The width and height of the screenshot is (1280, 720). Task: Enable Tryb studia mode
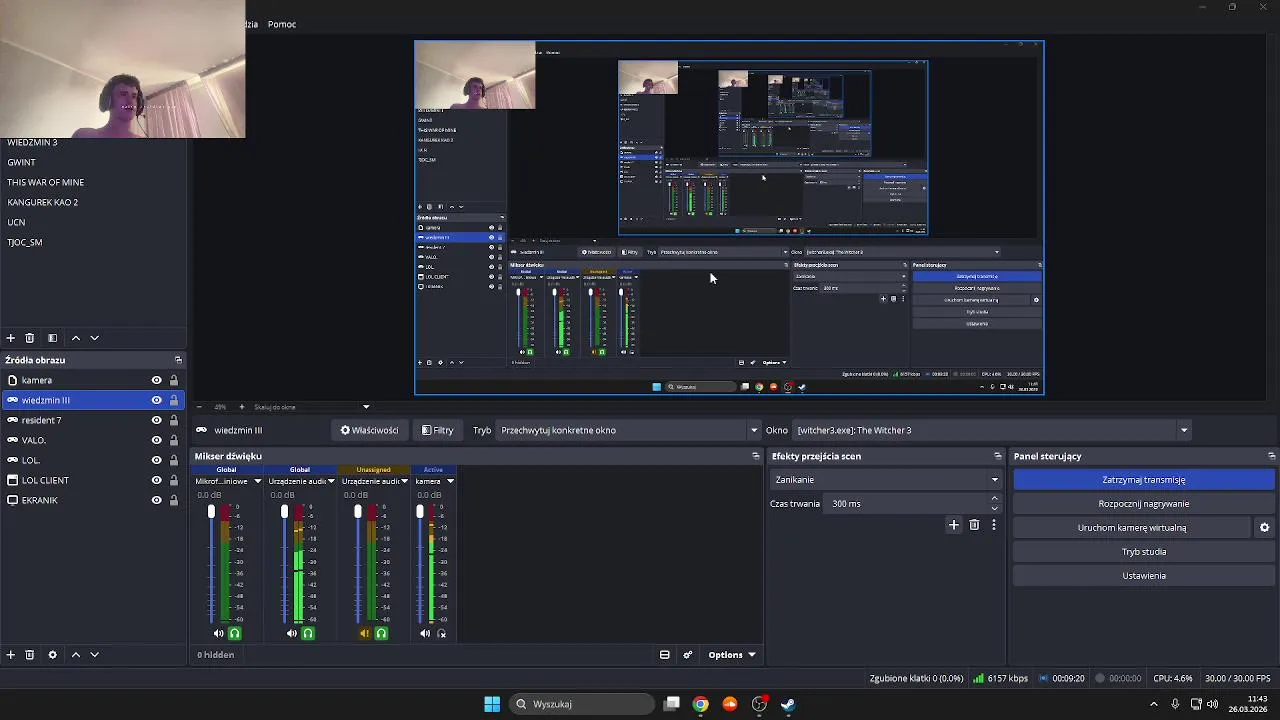coord(1144,552)
